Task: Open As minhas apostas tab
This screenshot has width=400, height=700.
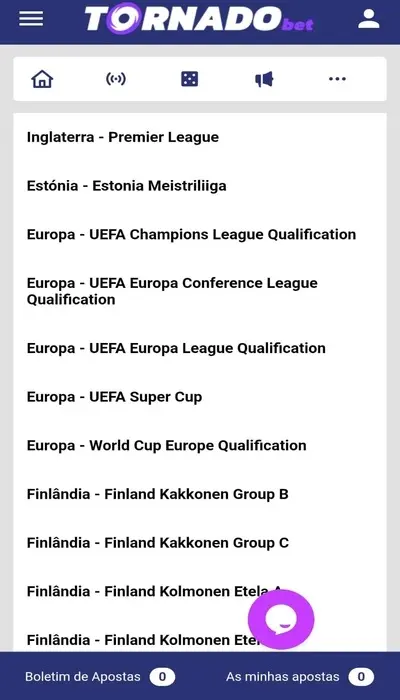Action: pos(300,677)
